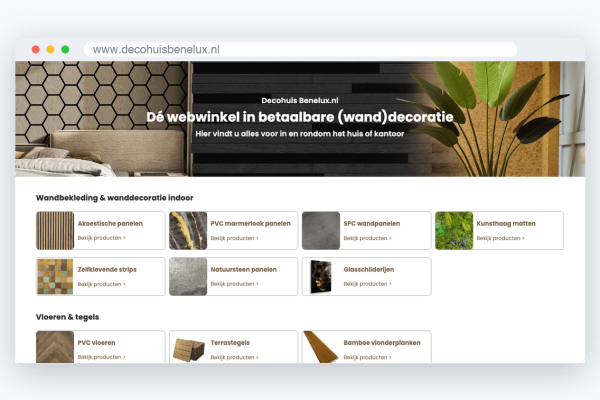This screenshot has width=600, height=400.
Task: Click Bekijk producten under SPC wandpanelen
Action: (x=367, y=238)
